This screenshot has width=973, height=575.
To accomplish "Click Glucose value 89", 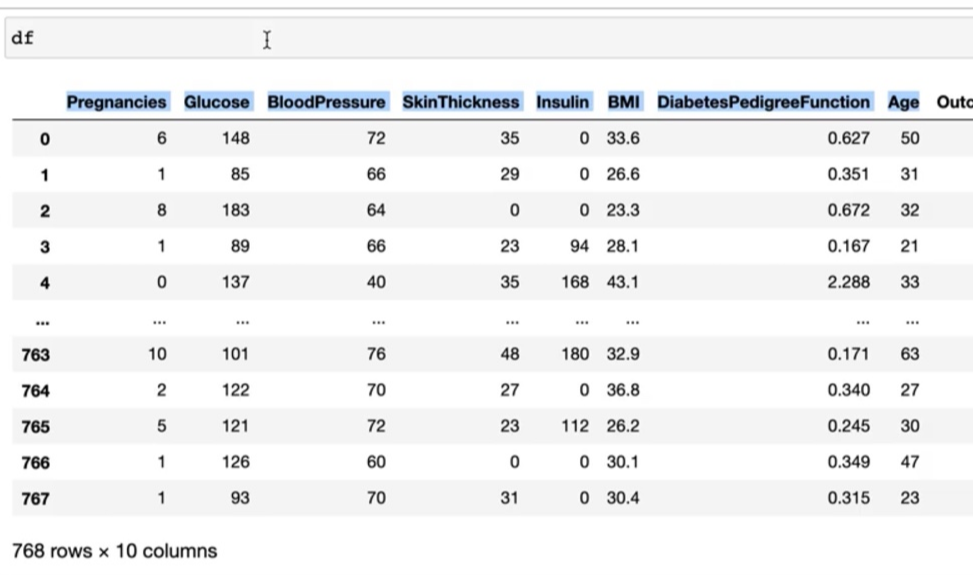I will [240, 246].
